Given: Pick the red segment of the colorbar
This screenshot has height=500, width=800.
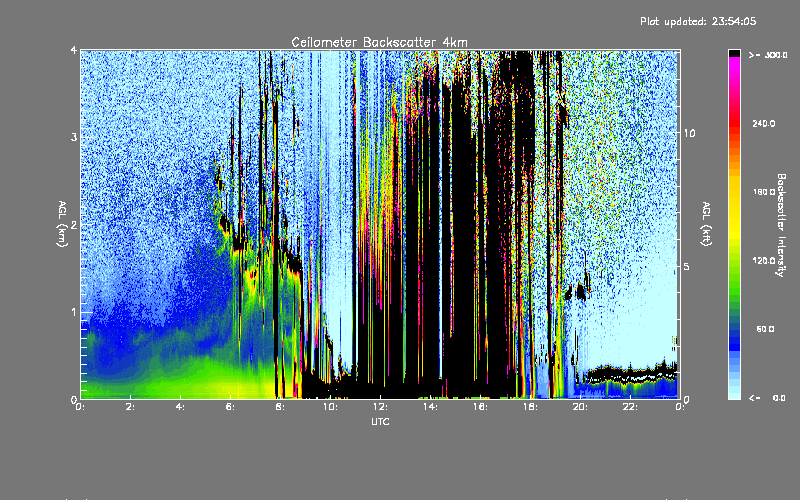Looking at the screenshot, I should click(734, 122).
